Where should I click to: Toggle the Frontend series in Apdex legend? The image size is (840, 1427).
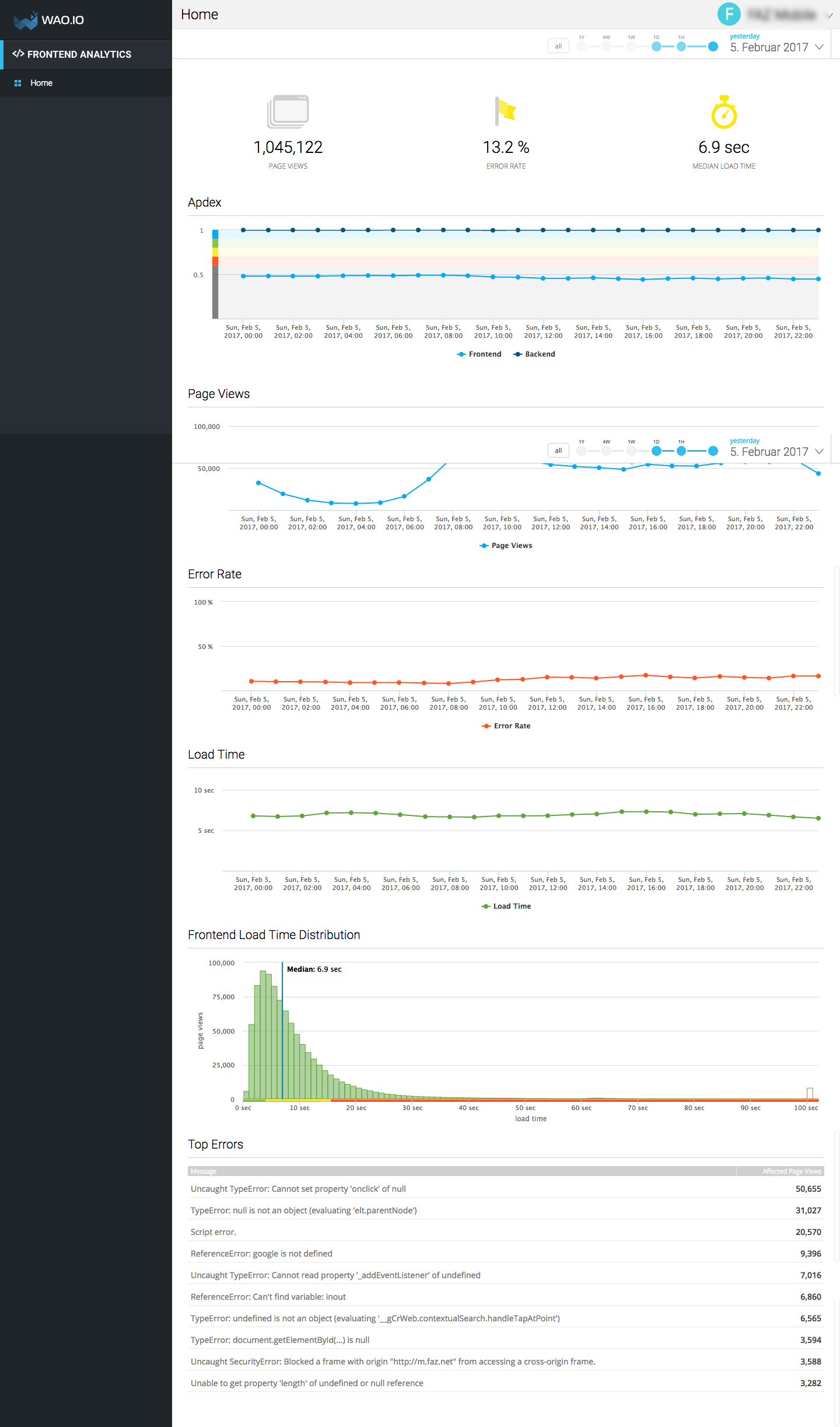pos(479,354)
